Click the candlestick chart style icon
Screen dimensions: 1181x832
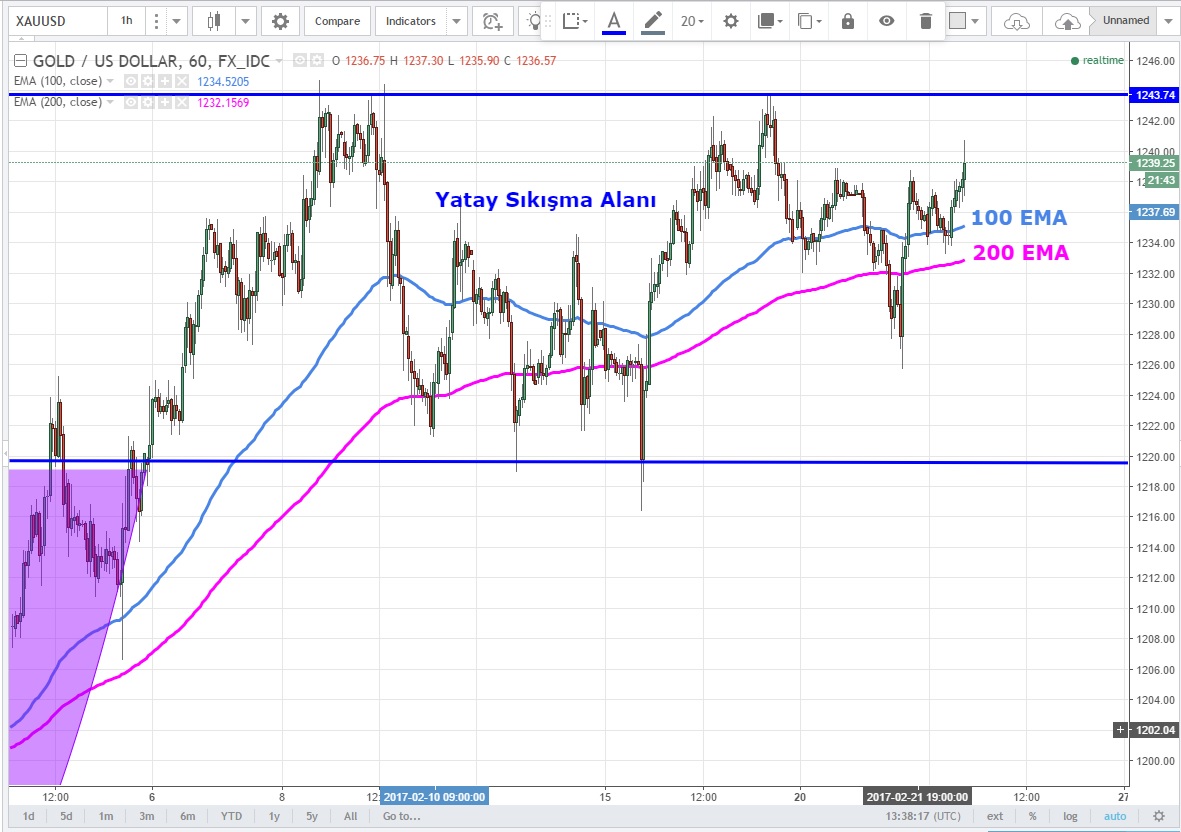click(213, 21)
